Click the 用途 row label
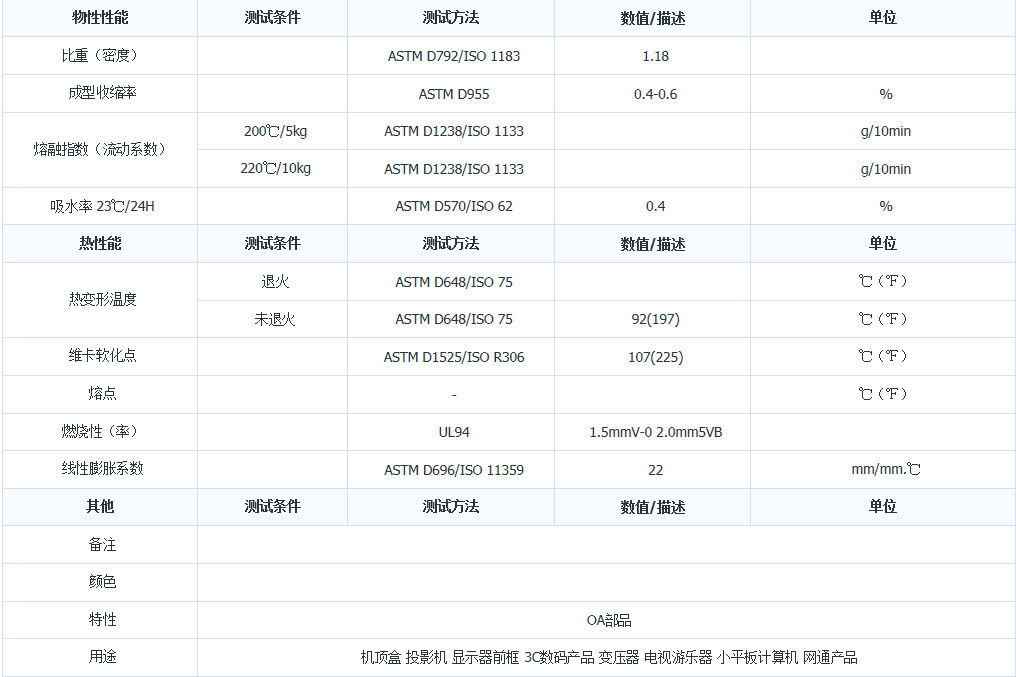Screen dimensions: 1016x677 pos(100,657)
